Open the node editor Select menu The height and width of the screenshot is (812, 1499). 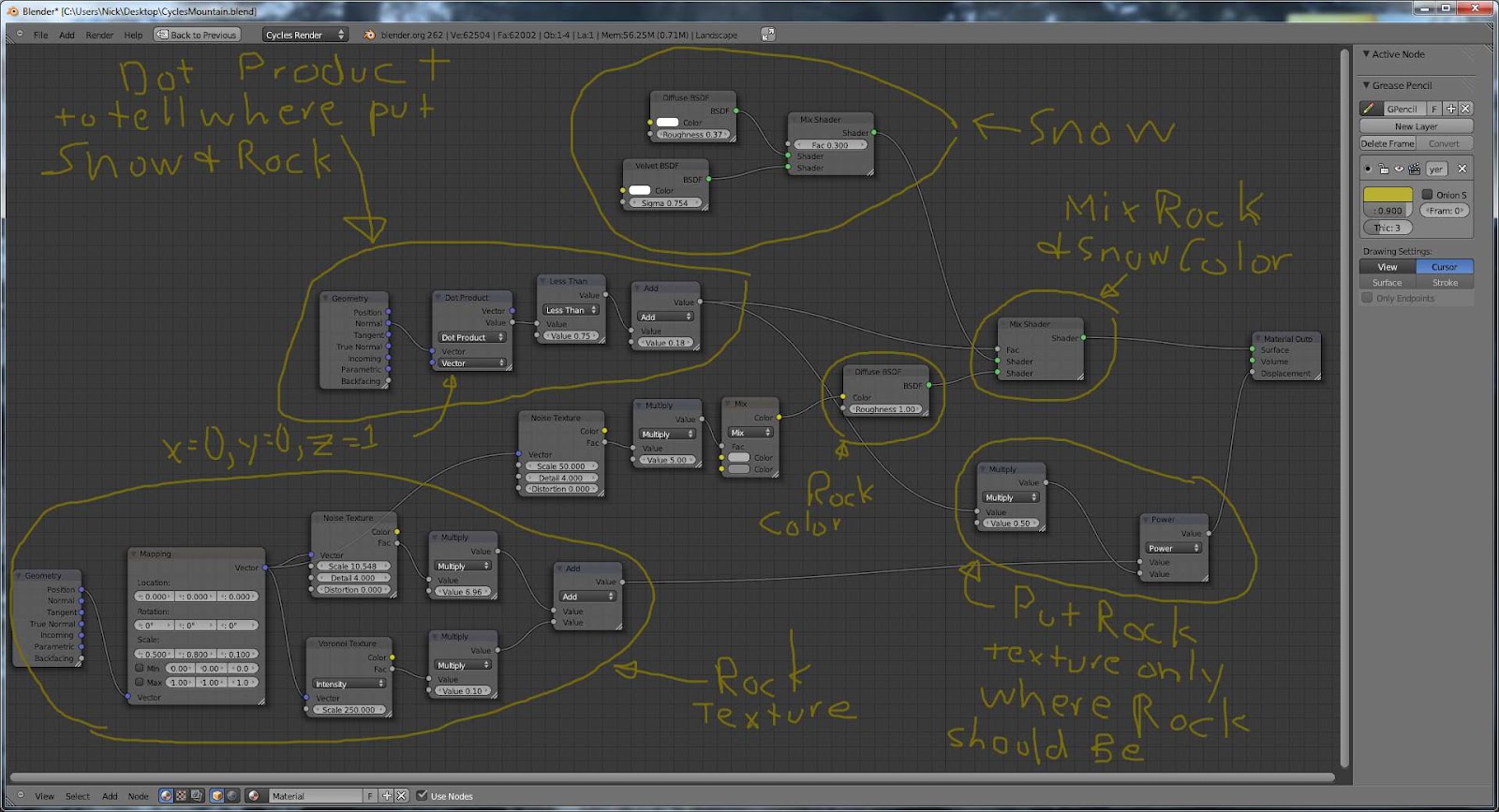pos(78,797)
